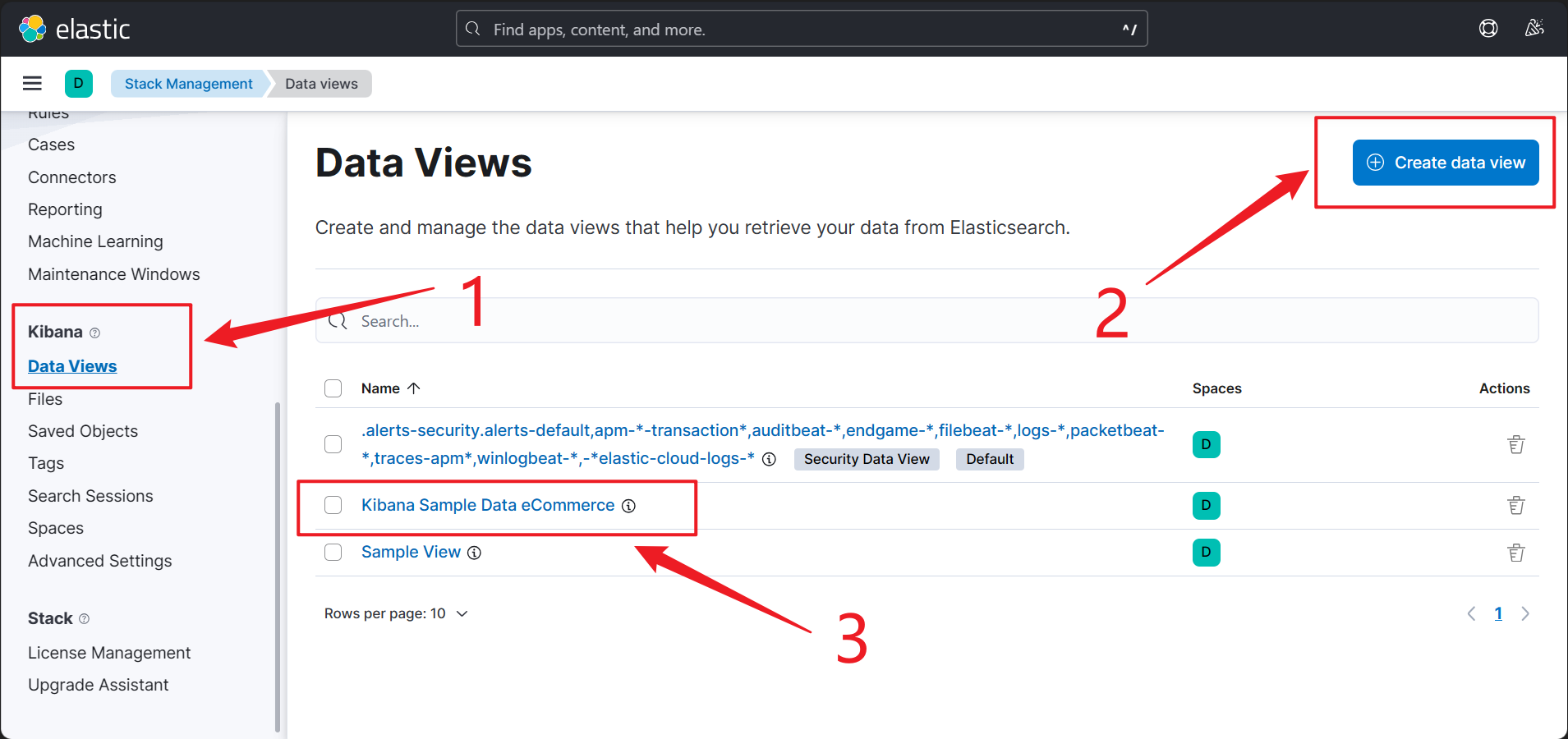Open the Stack Management breadcrumb link
Screen dimensions: 1568x739
[x=188, y=84]
